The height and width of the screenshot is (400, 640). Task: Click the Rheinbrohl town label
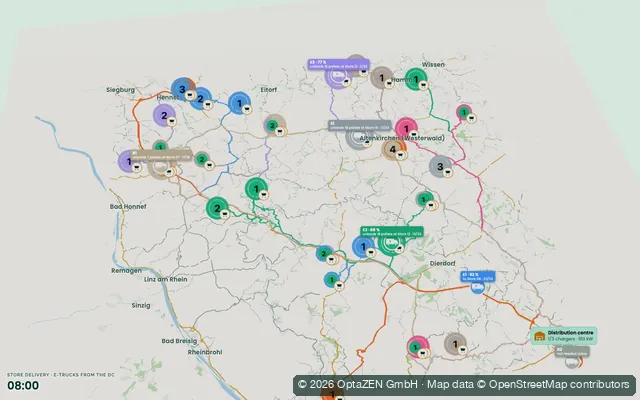point(205,352)
